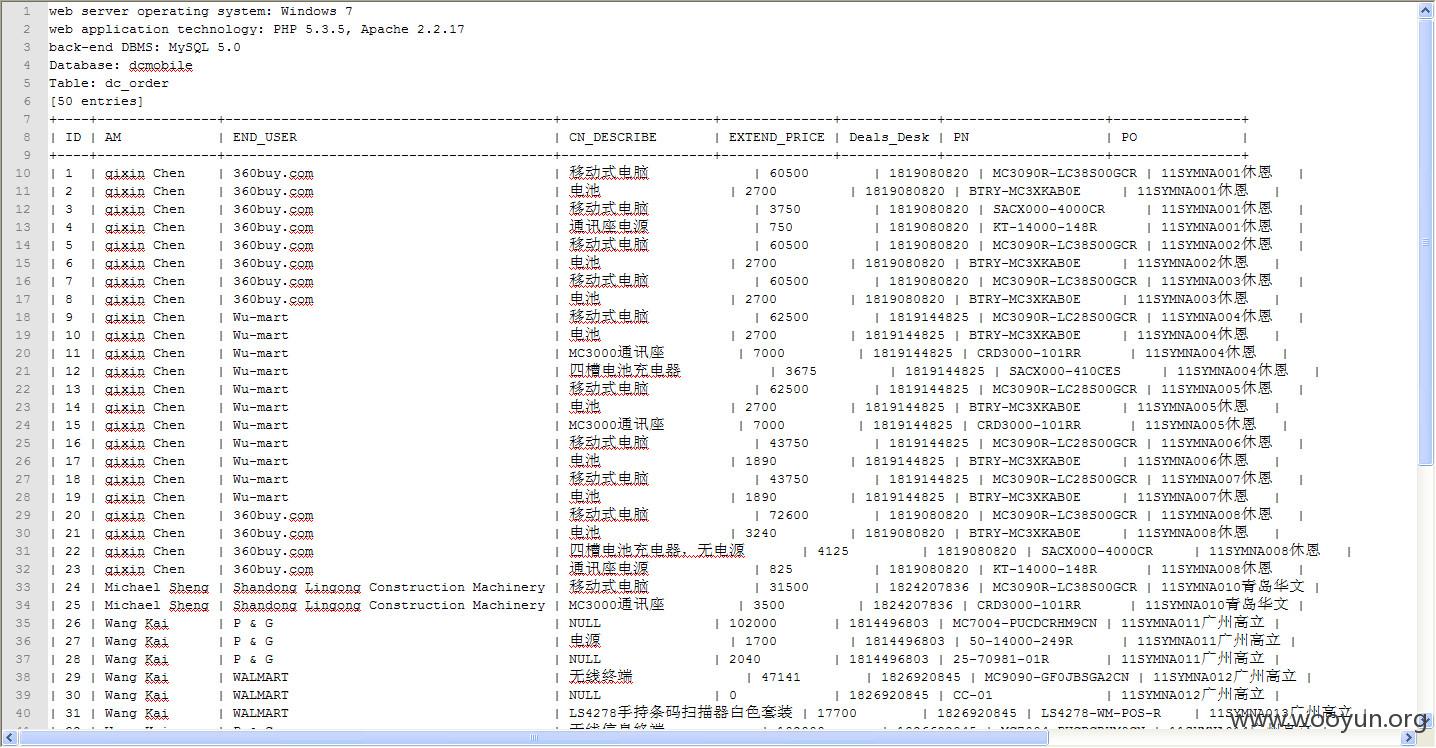Click the price value "47141"
Image resolution: width=1436 pixels, height=748 pixels.
point(781,678)
